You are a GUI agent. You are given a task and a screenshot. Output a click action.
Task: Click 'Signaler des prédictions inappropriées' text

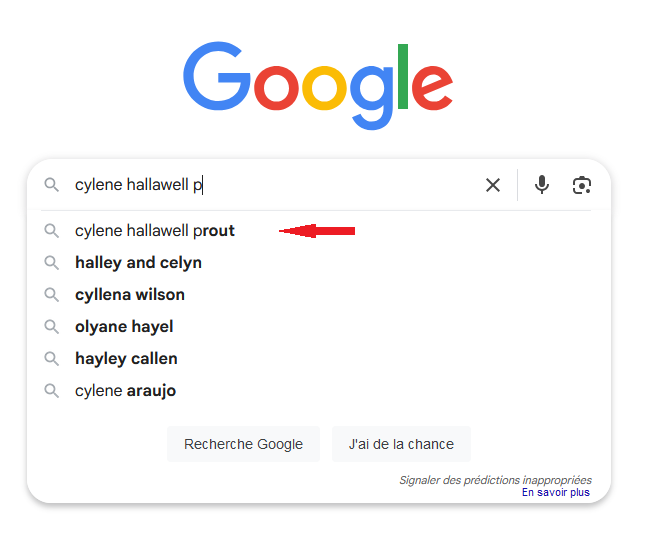coord(495,480)
